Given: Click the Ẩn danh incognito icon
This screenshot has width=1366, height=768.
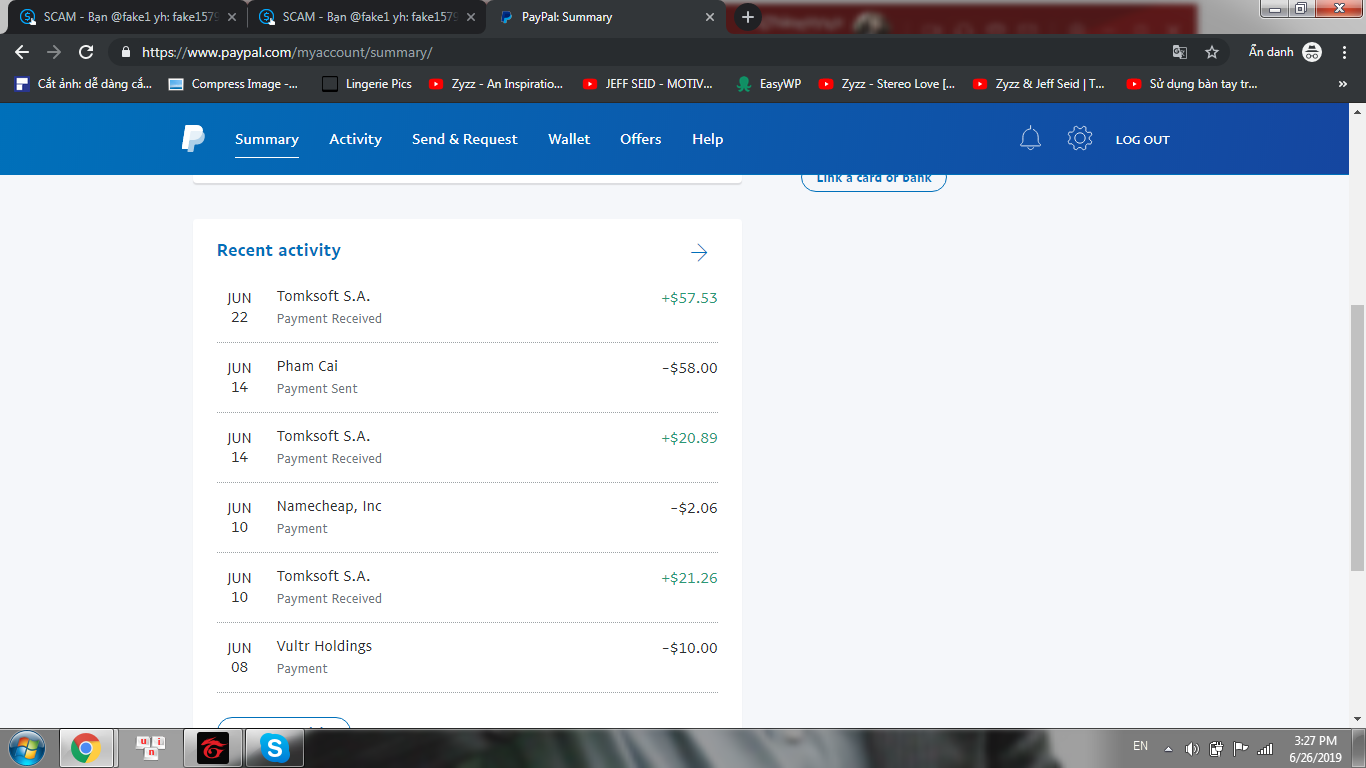Looking at the screenshot, I should [x=1312, y=52].
